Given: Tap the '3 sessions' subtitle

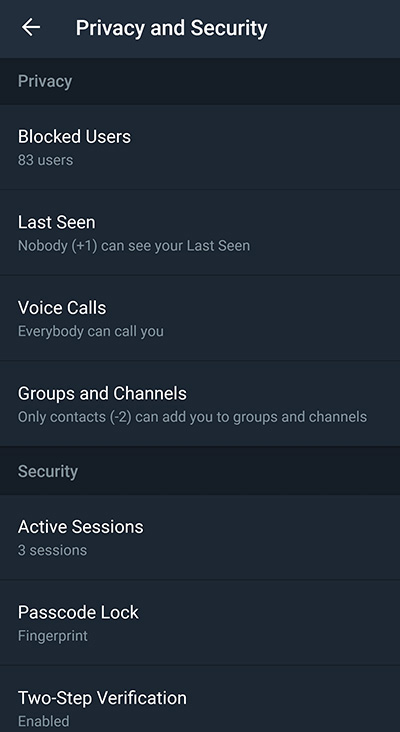Looking at the screenshot, I should tap(52, 550).
